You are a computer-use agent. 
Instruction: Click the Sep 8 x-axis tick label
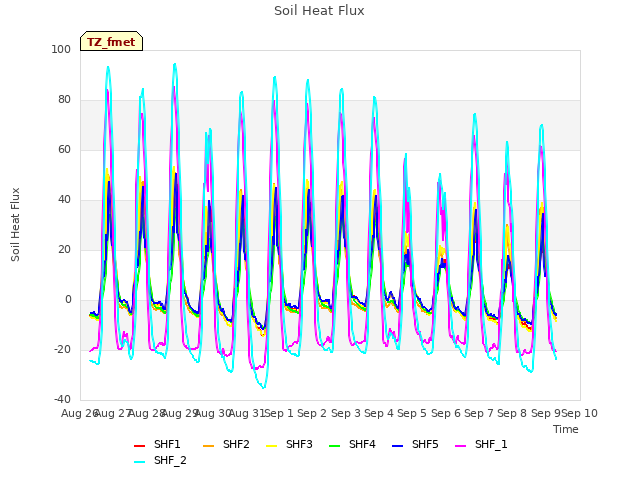[512, 413]
